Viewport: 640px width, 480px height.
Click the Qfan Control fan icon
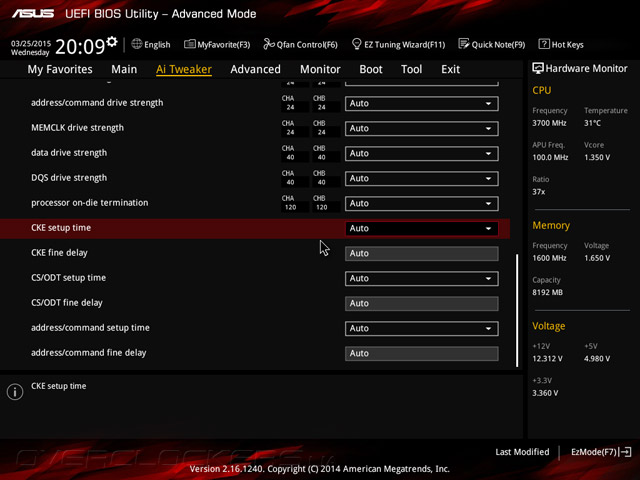point(269,44)
